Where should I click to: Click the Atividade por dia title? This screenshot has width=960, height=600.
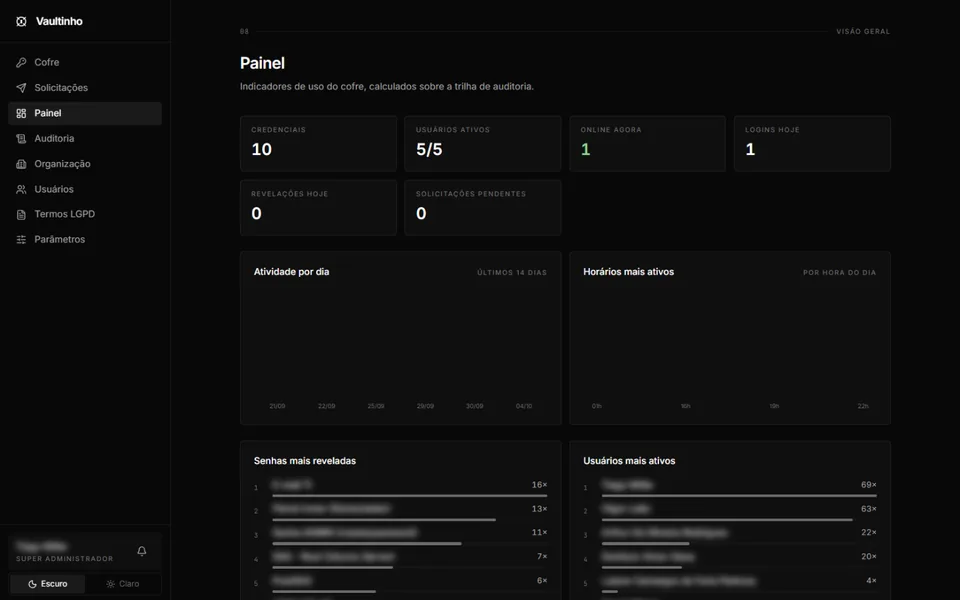(291, 272)
